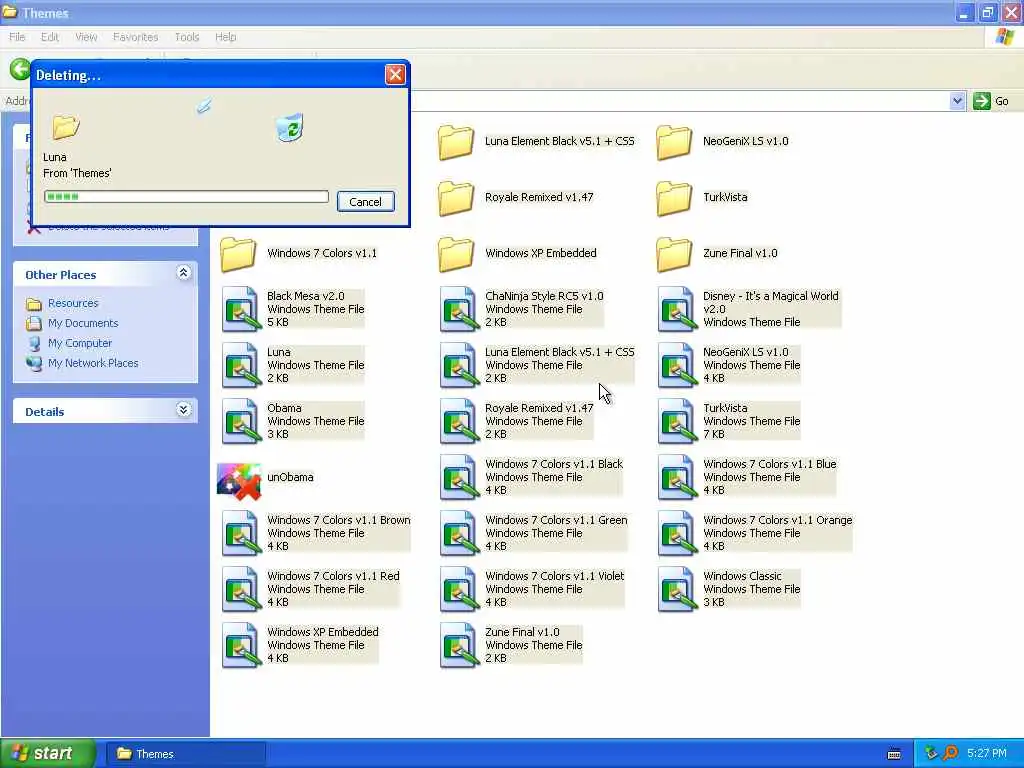
Task: Open the Favorites menu
Action: point(135,37)
